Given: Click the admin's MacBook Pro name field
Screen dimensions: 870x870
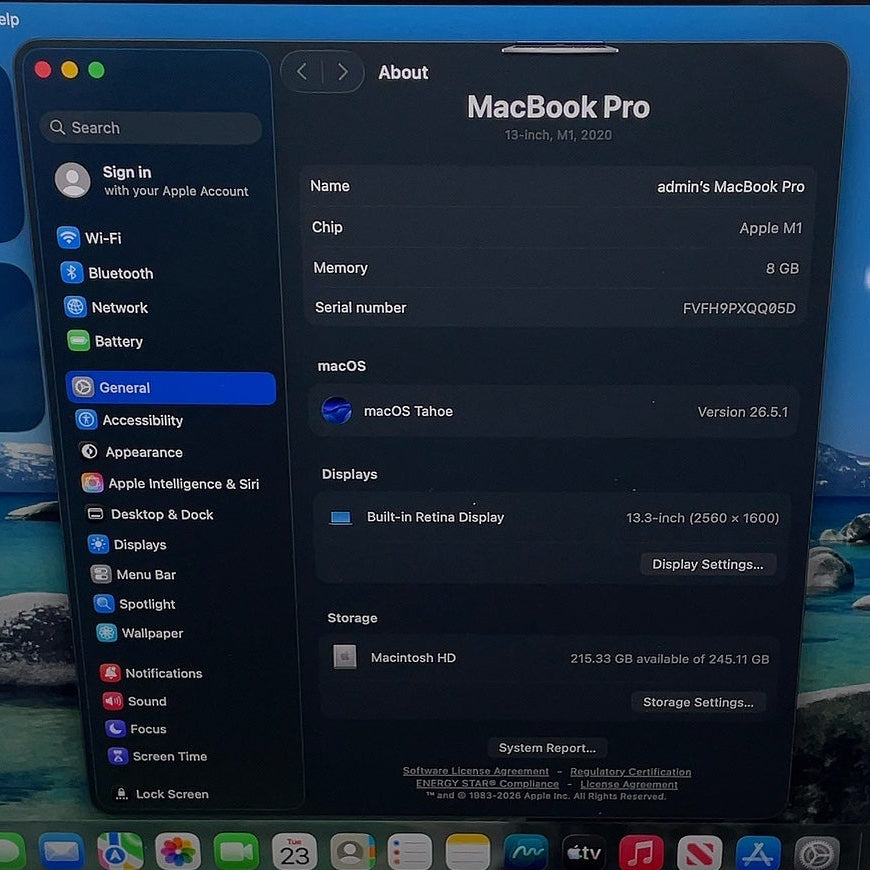Looking at the screenshot, I should 730,187.
